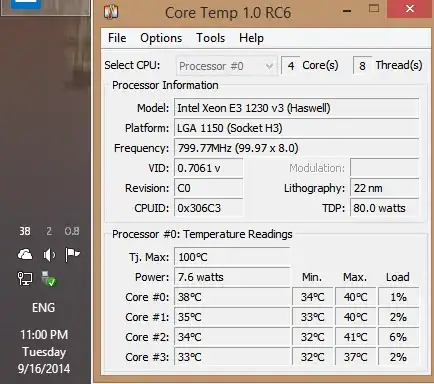Open the clock showing 11:00 PM
The height and width of the screenshot is (384, 434).
coord(44,335)
